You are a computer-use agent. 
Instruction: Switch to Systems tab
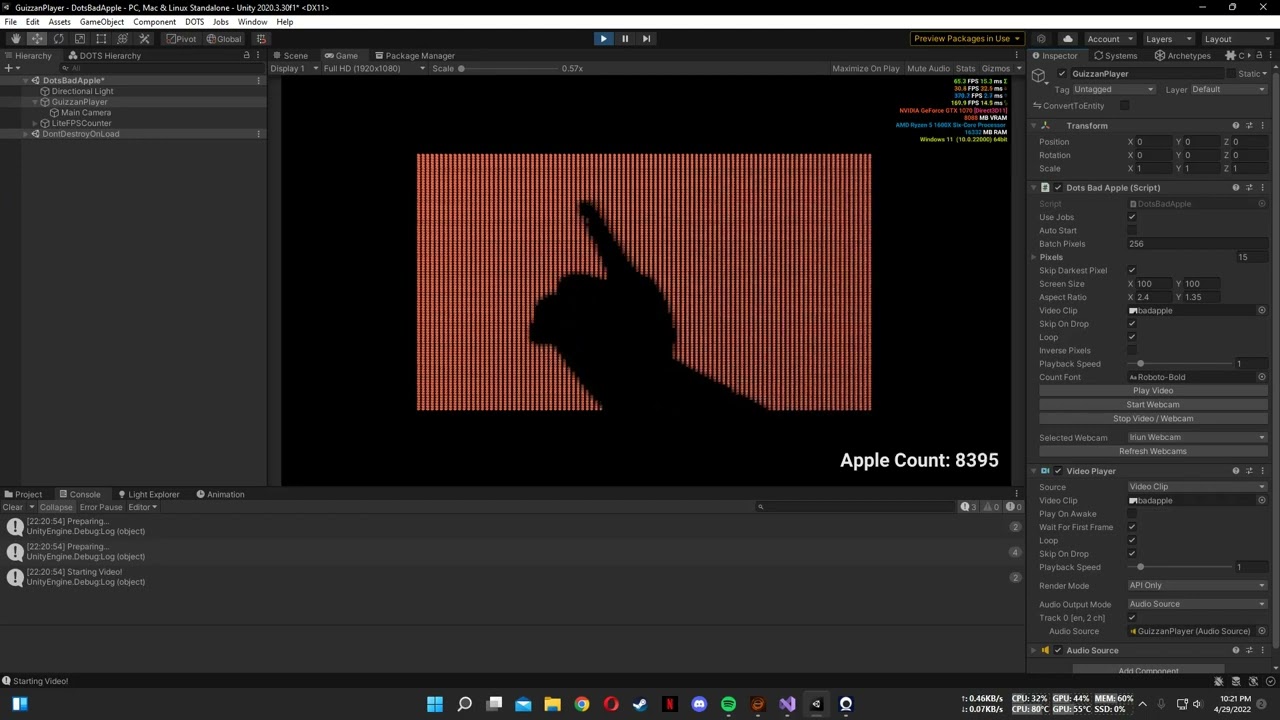(x=1115, y=56)
